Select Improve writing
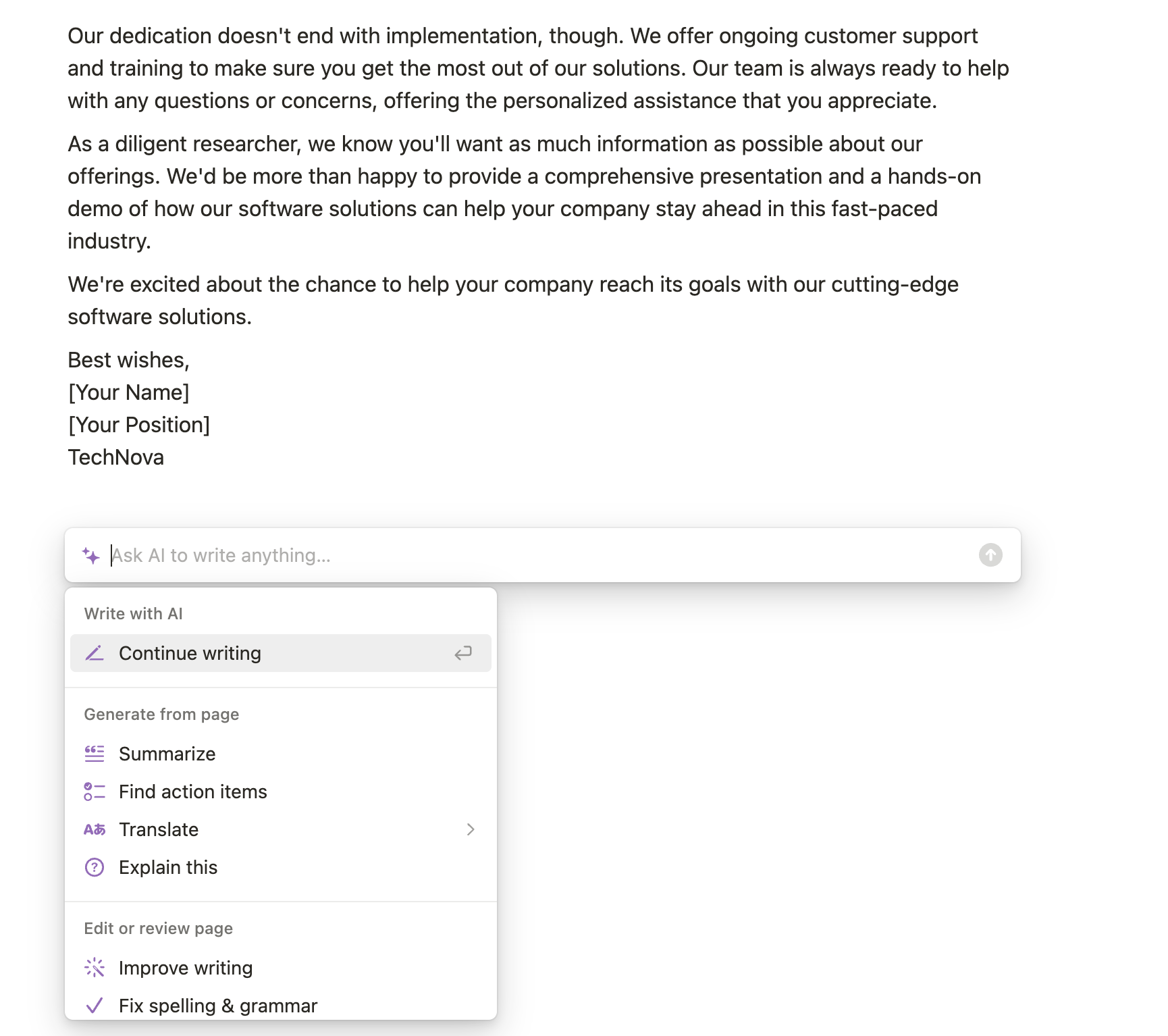1168x1036 pixels. (186, 968)
